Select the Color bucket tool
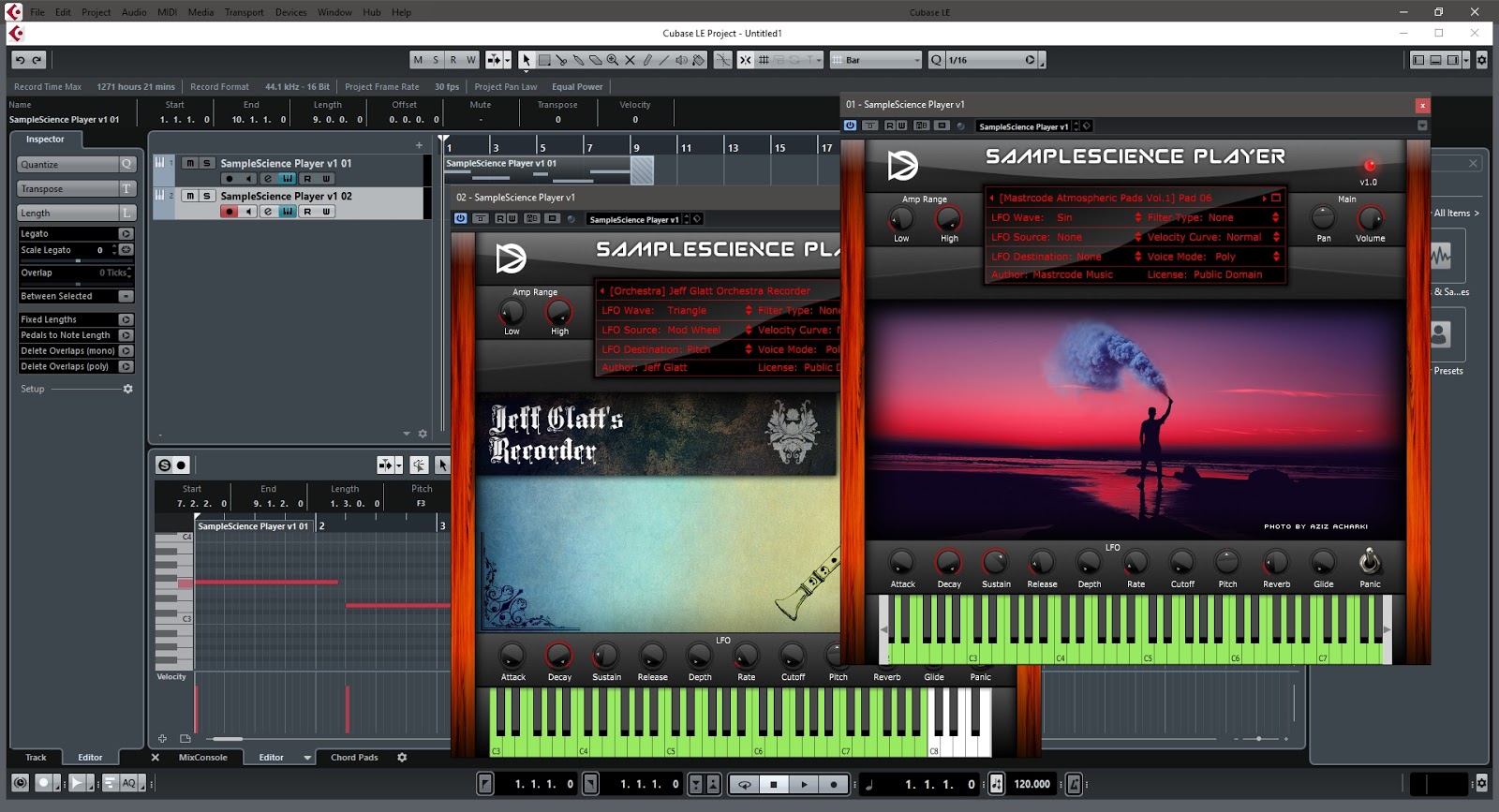1499x812 pixels. pyautogui.click(x=698, y=60)
